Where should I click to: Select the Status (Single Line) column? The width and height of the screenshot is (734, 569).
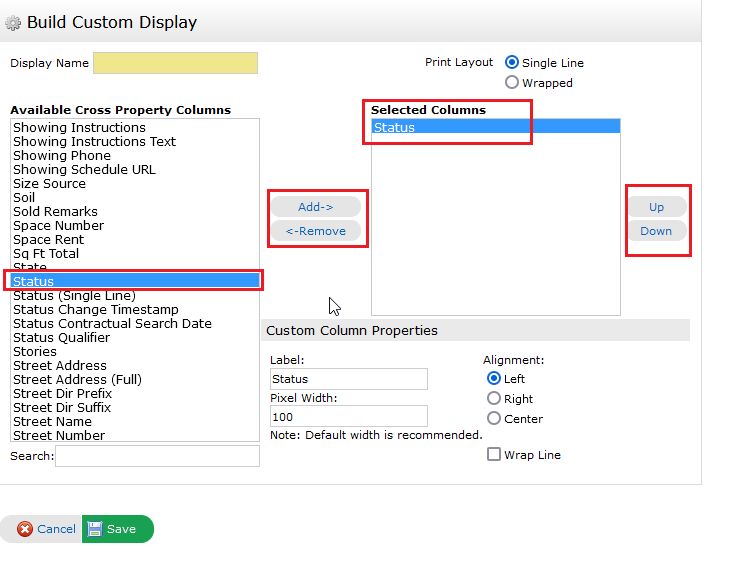135,296
